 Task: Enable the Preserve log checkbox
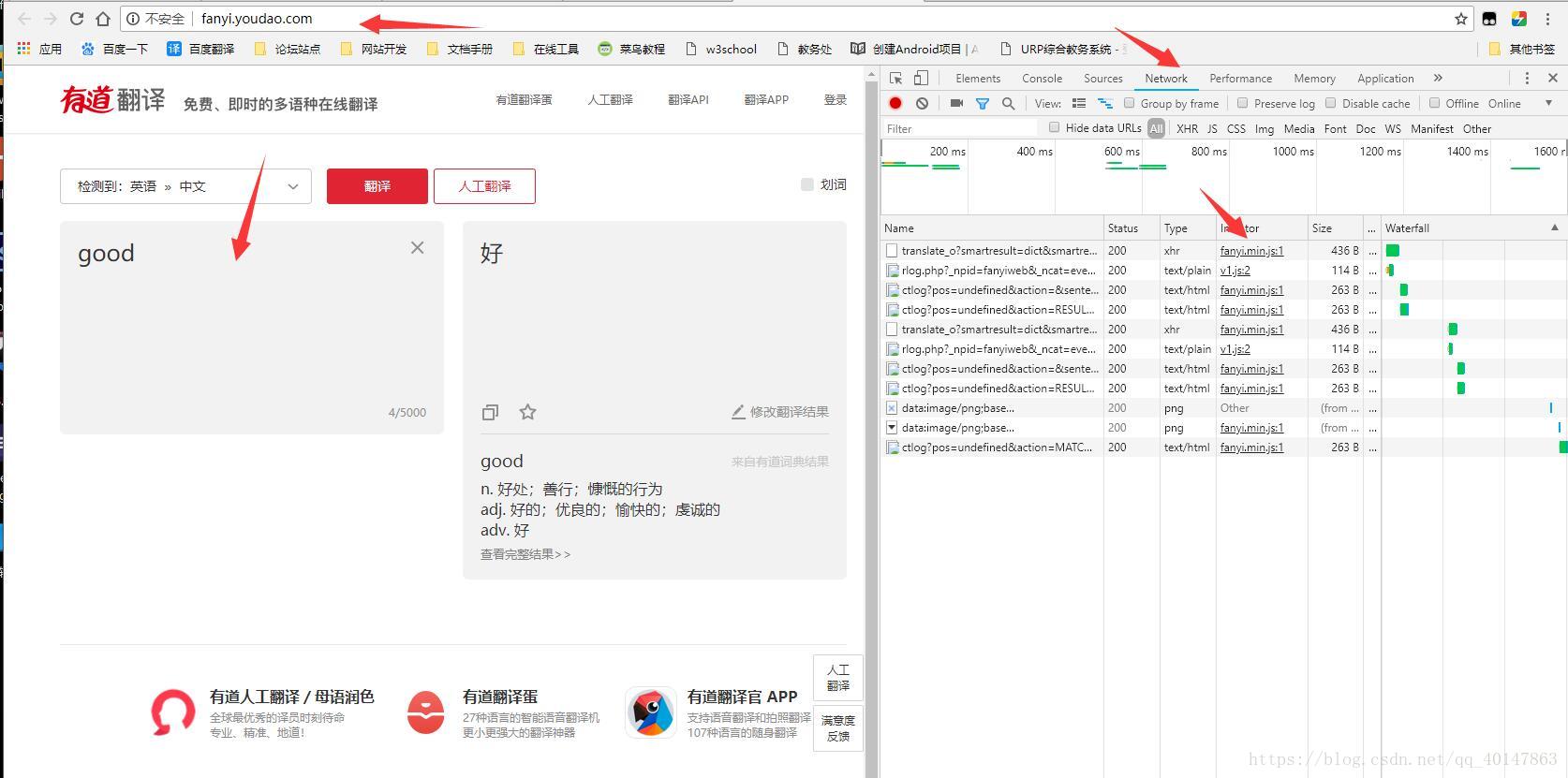click(x=1242, y=103)
